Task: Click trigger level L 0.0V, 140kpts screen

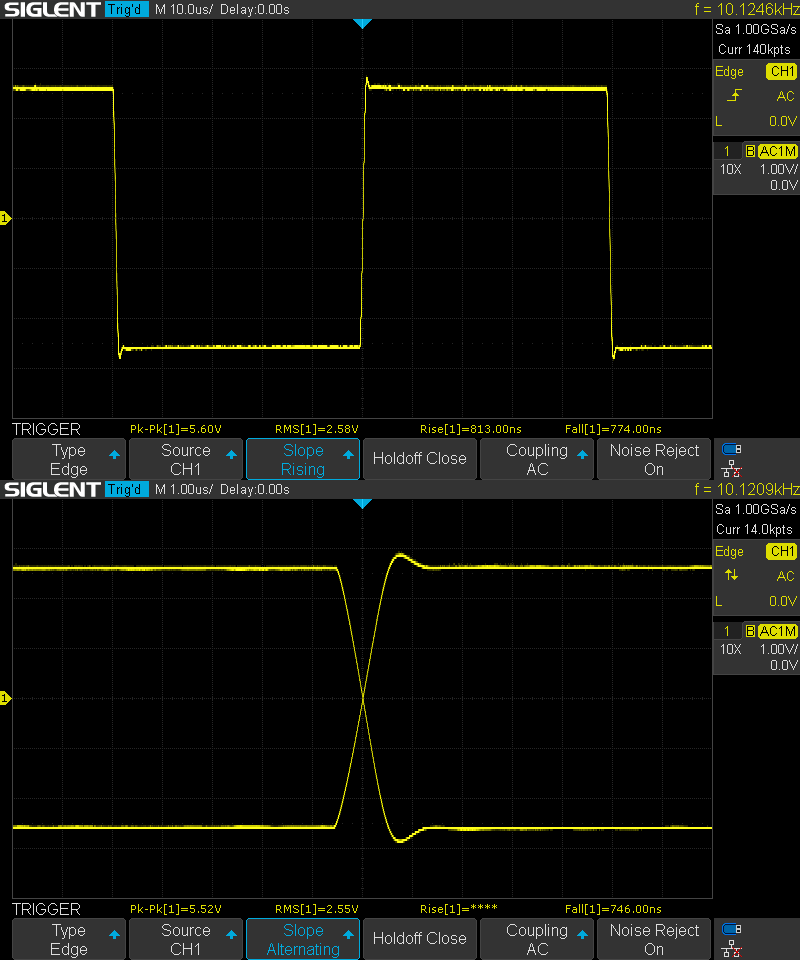Action: click(756, 121)
